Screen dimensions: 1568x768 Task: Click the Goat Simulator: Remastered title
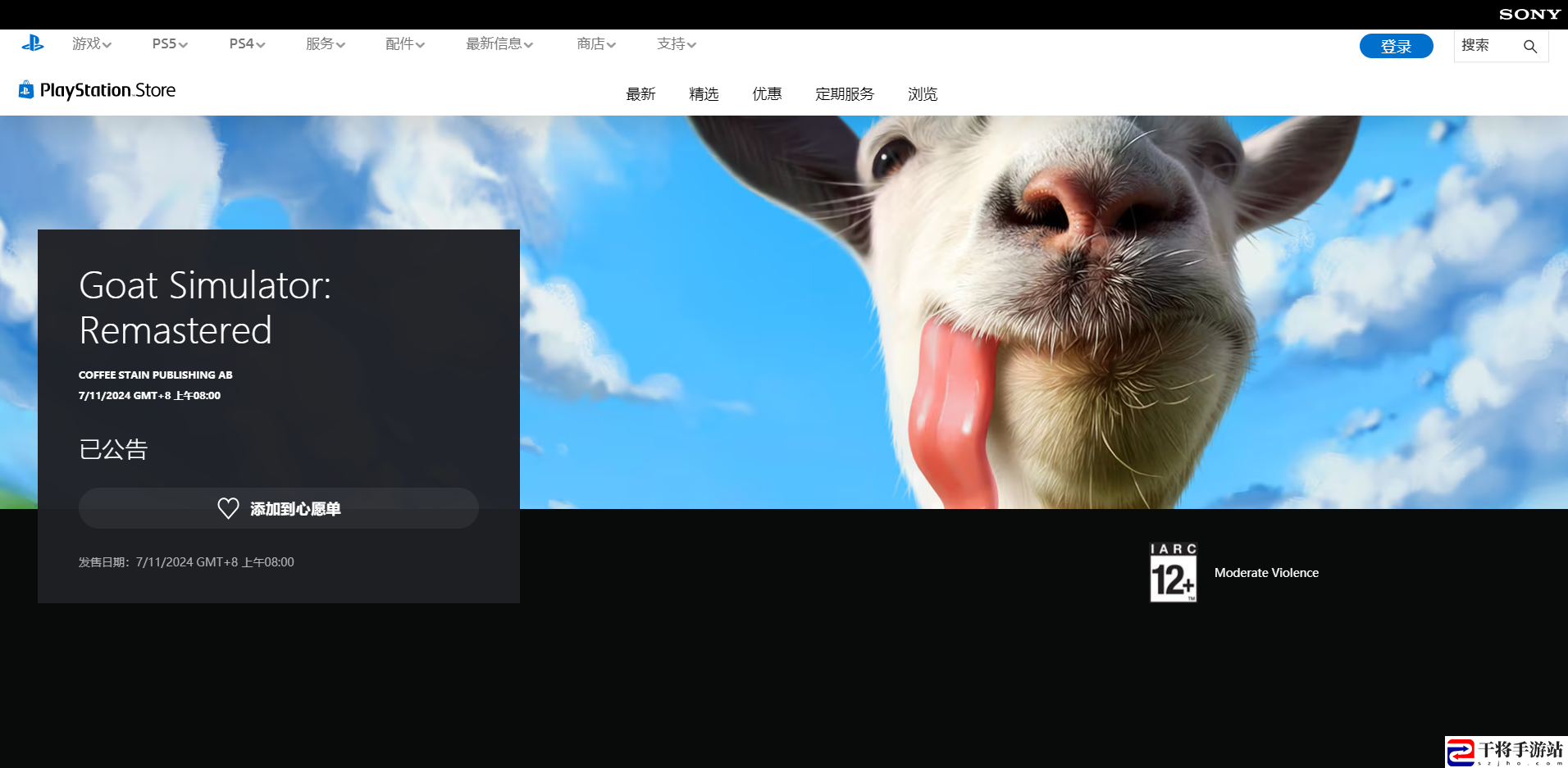tap(205, 307)
